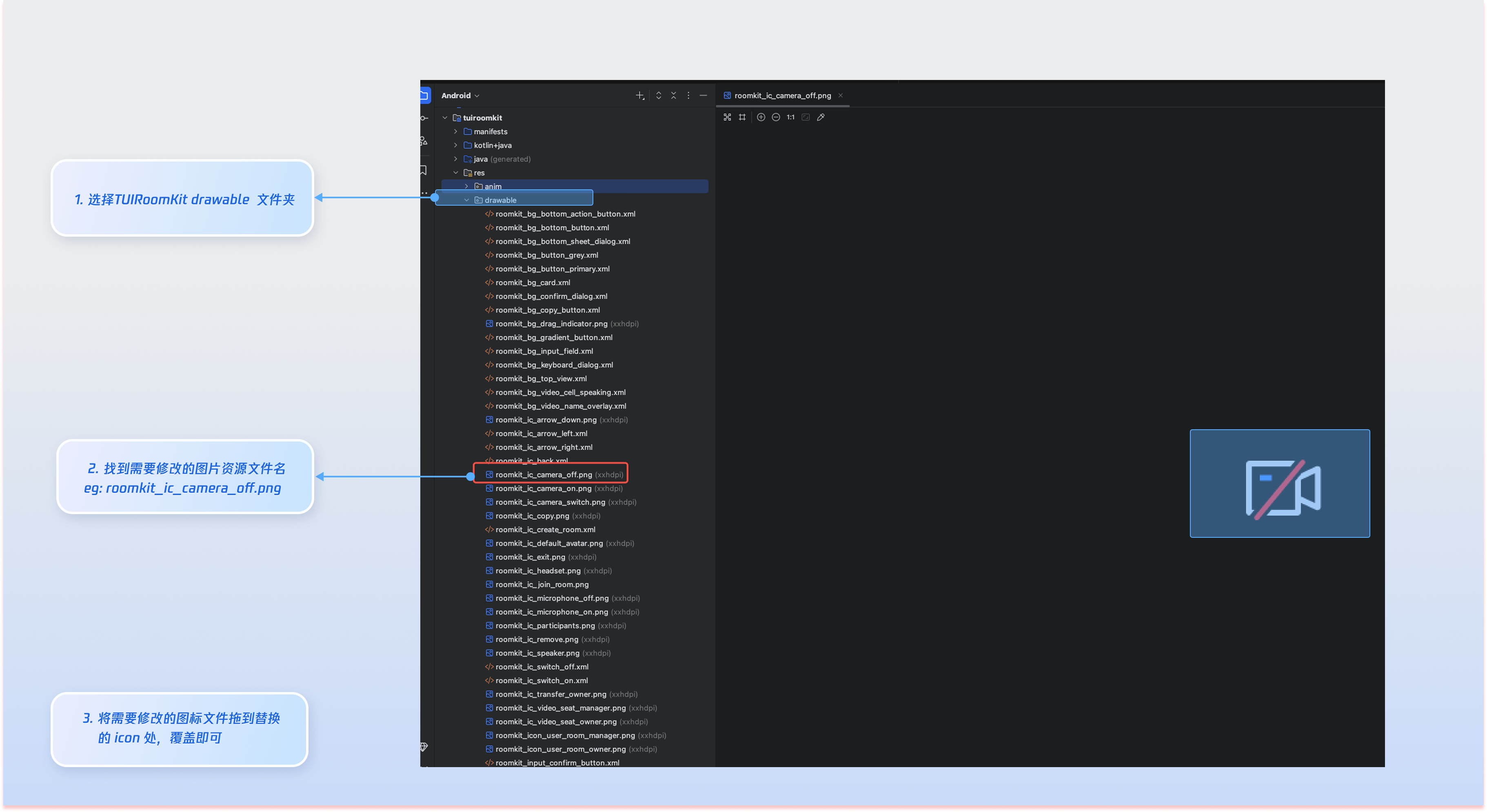Image resolution: width=1487 pixels, height=812 pixels.
Task: Open project panel options three-dot menu
Action: [x=688, y=96]
